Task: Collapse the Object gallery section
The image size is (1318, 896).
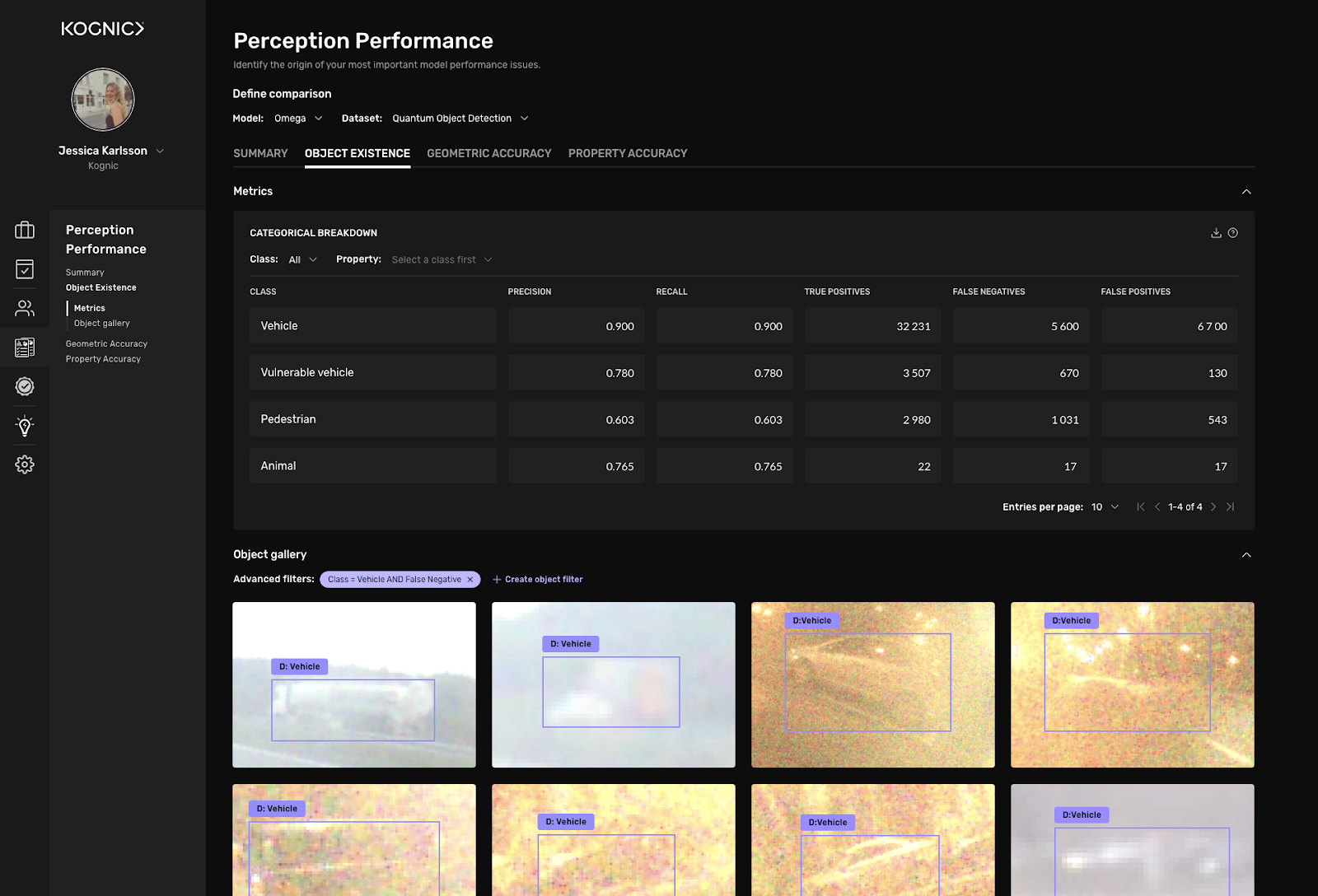Action: pyautogui.click(x=1246, y=555)
